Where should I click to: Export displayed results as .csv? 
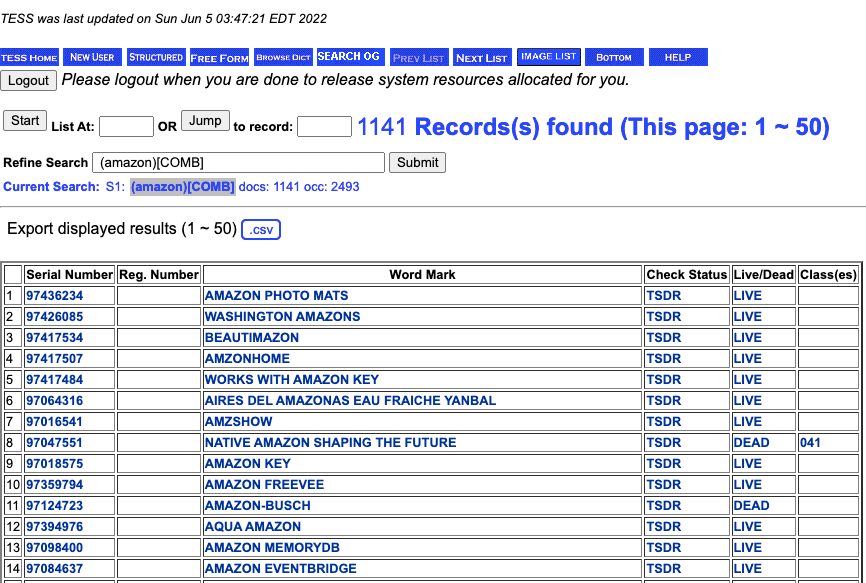261,230
